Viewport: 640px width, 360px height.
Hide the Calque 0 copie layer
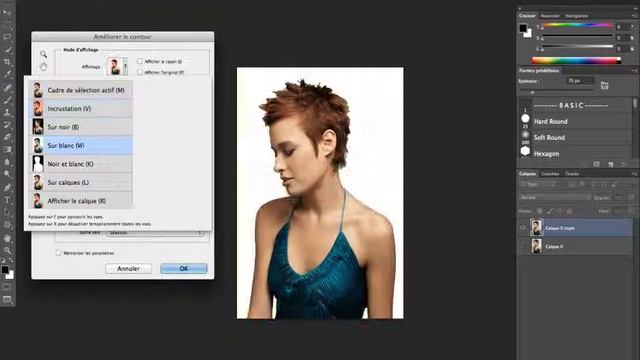(523, 228)
